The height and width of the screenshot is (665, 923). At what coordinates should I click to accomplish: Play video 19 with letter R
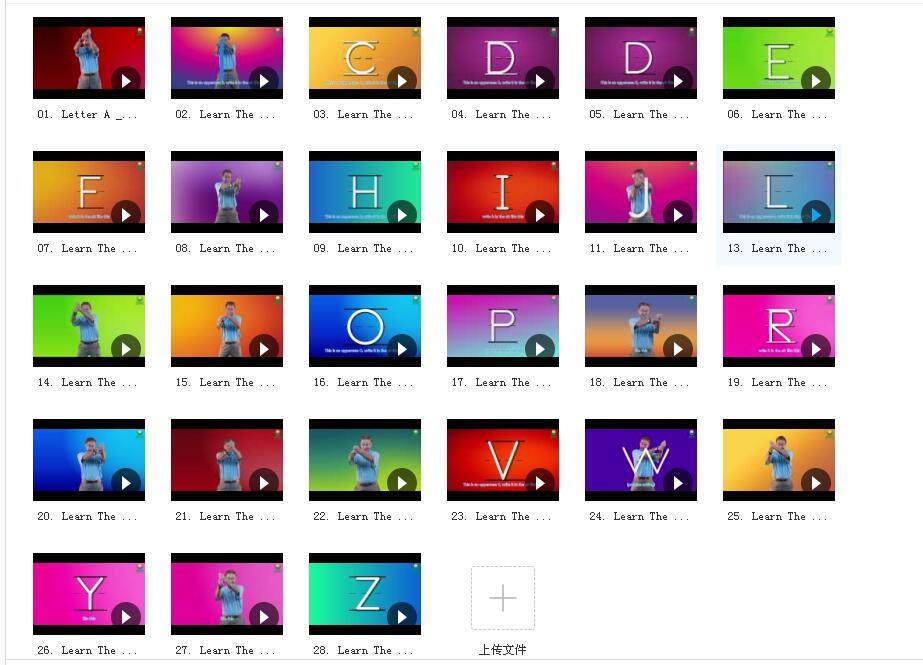pyautogui.click(x=816, y=348)
